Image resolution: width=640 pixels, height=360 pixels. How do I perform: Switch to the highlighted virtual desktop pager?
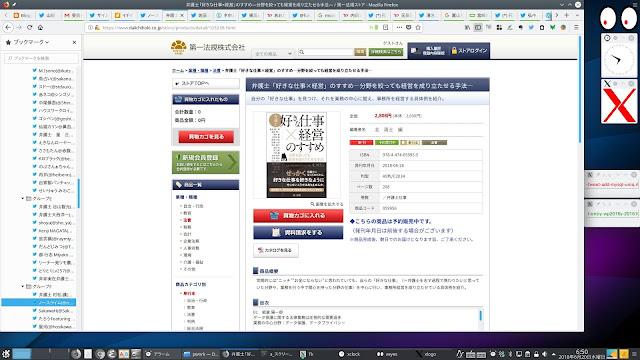pos(22,354)
